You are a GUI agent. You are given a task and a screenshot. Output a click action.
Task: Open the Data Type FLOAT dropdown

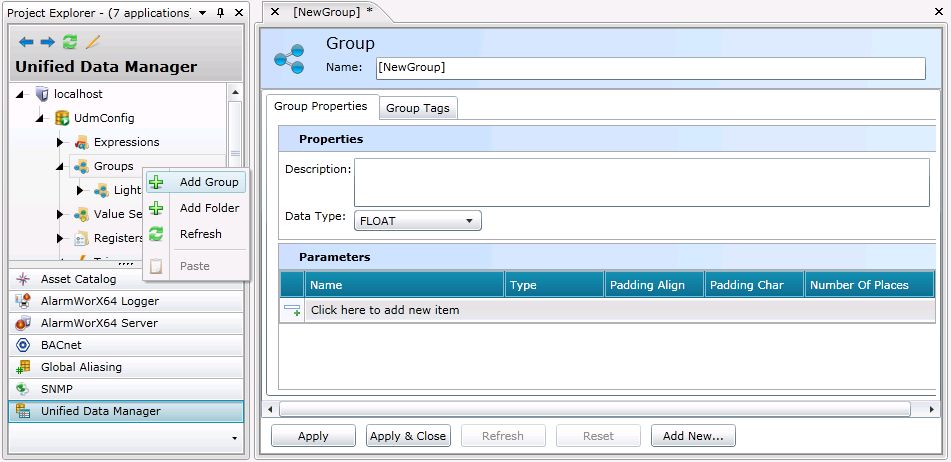(x=418, y=221)
